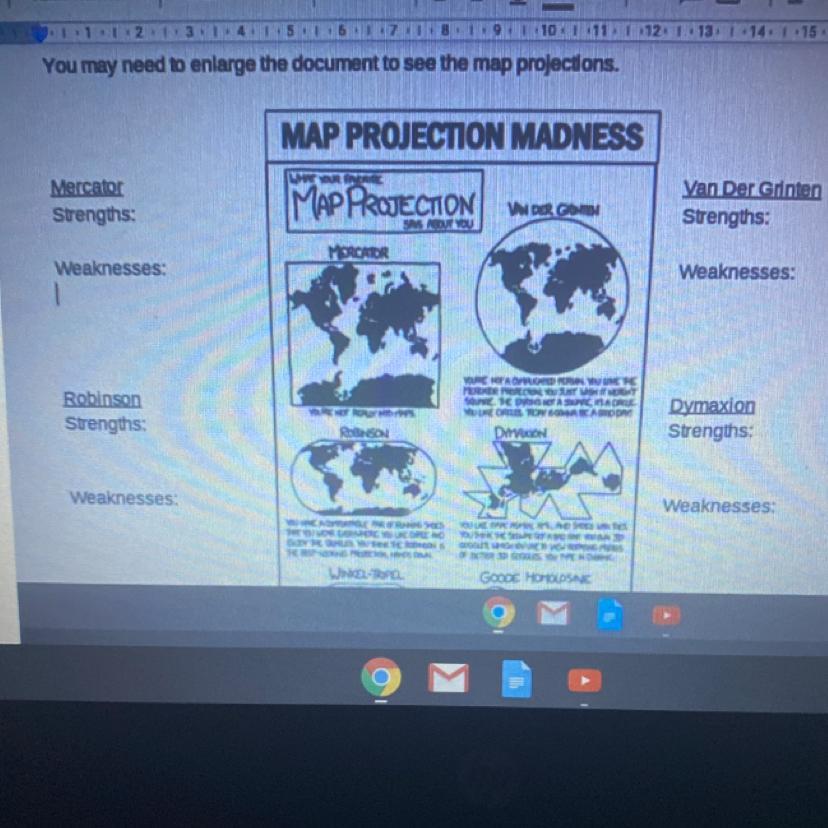Click the underlined Mercator heading
Screen dimensions: 828x828
coord(87,187)
